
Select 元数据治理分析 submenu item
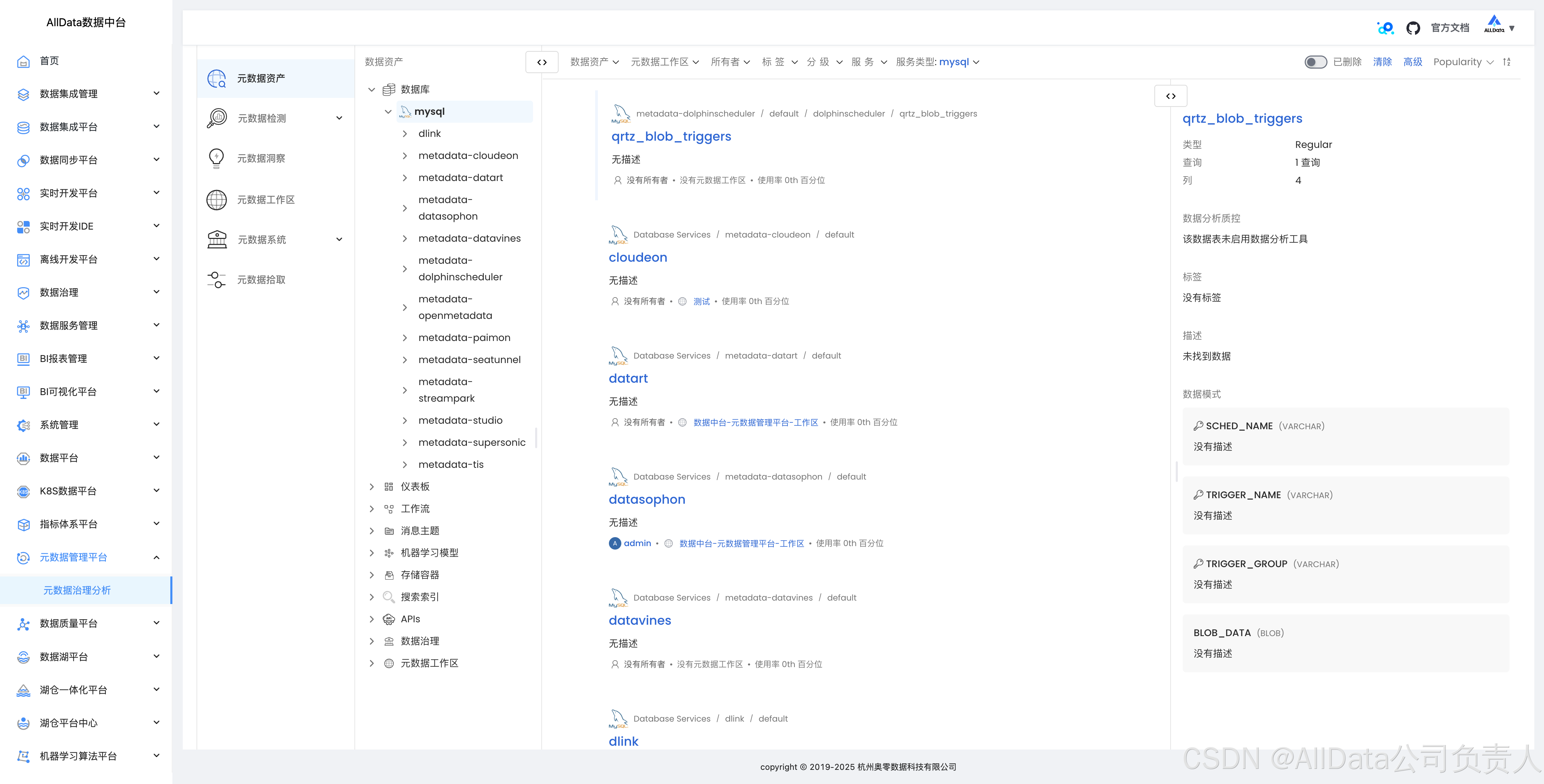(x=86, y=590)
